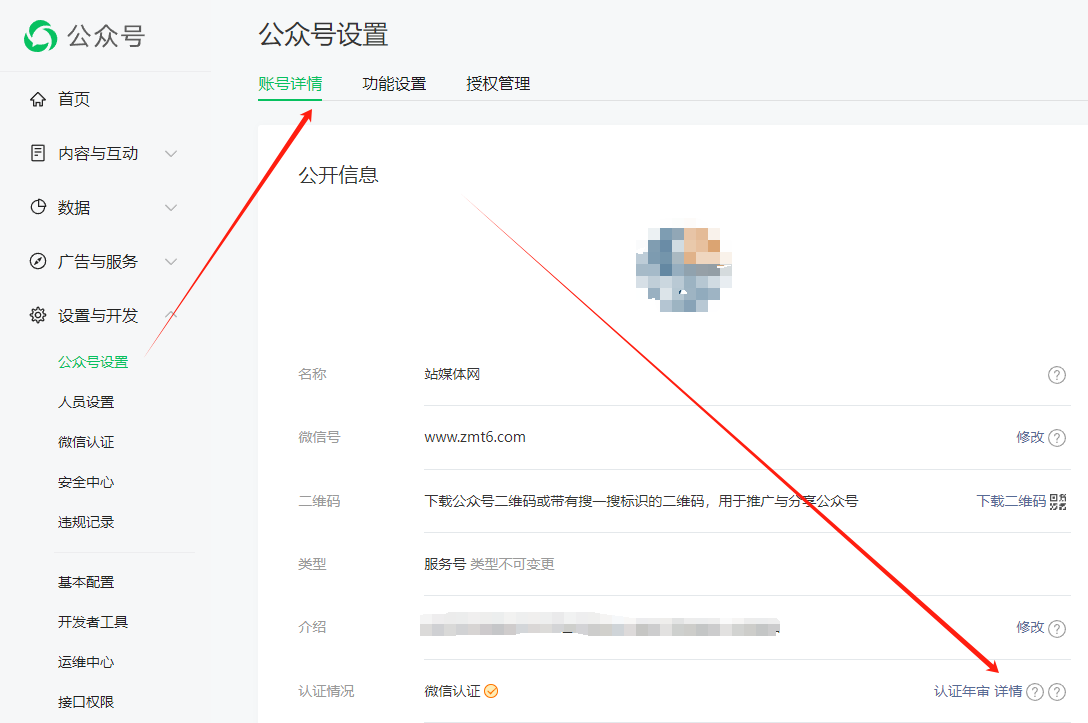
Task: Click the 详情 link in 认证情况
Action: (x=1008, y=691)
